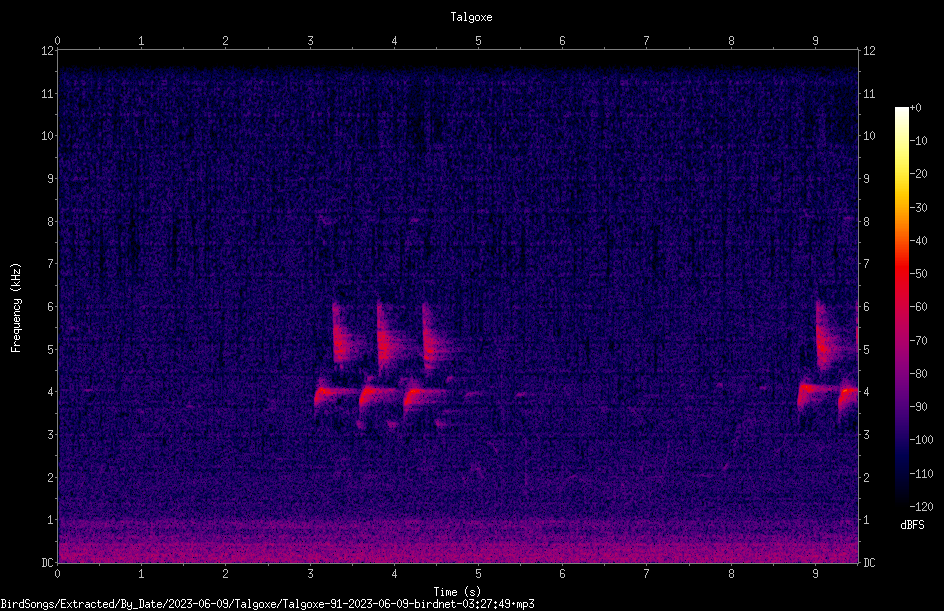Click the "DC" label on the right frequency axis
Image resolution: width=944 pixels, height=611 pixels.
tap(869, 563)
